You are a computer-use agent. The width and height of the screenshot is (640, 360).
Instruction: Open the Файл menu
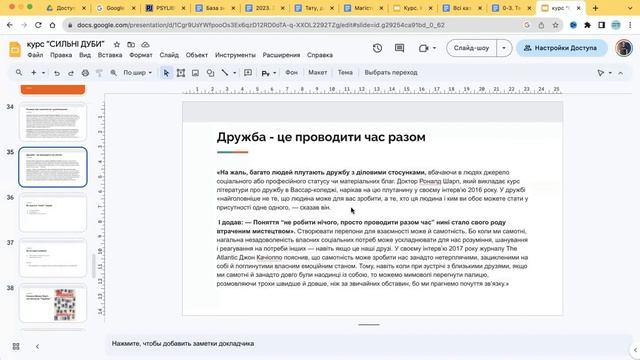35,55
